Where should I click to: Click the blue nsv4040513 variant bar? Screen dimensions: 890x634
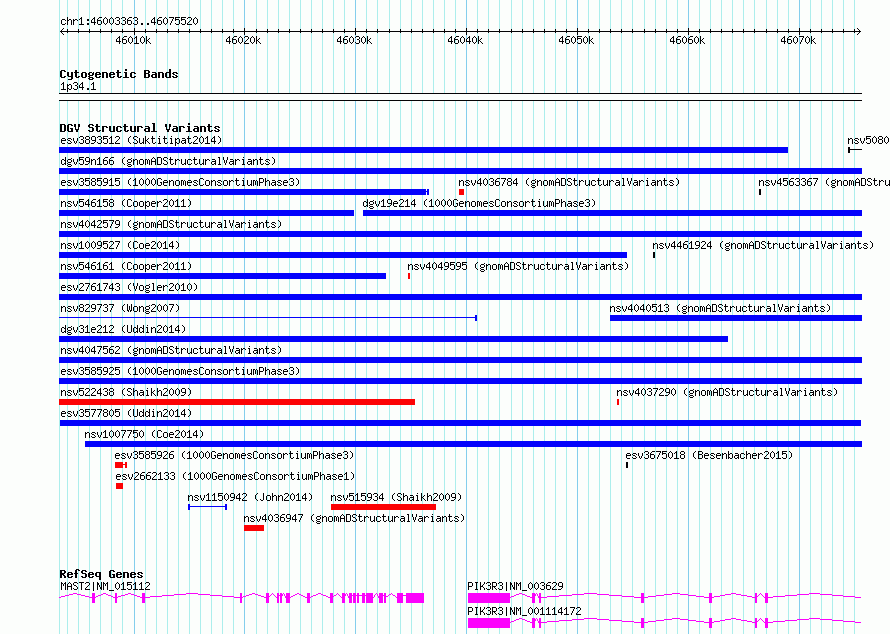pyautogui.click(x=736, y=318)
